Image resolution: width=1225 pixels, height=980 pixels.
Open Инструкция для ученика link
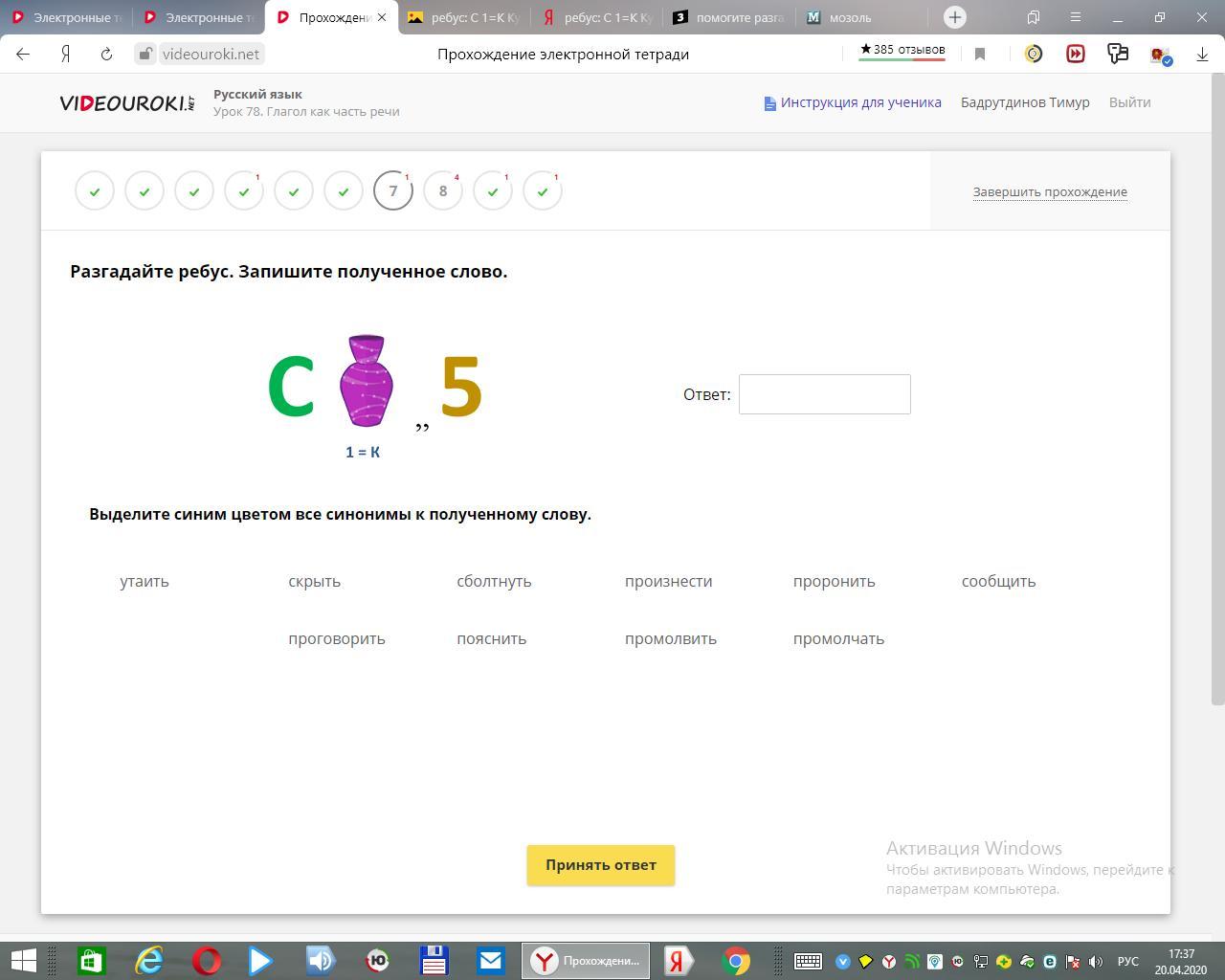(x=852, y=102)
